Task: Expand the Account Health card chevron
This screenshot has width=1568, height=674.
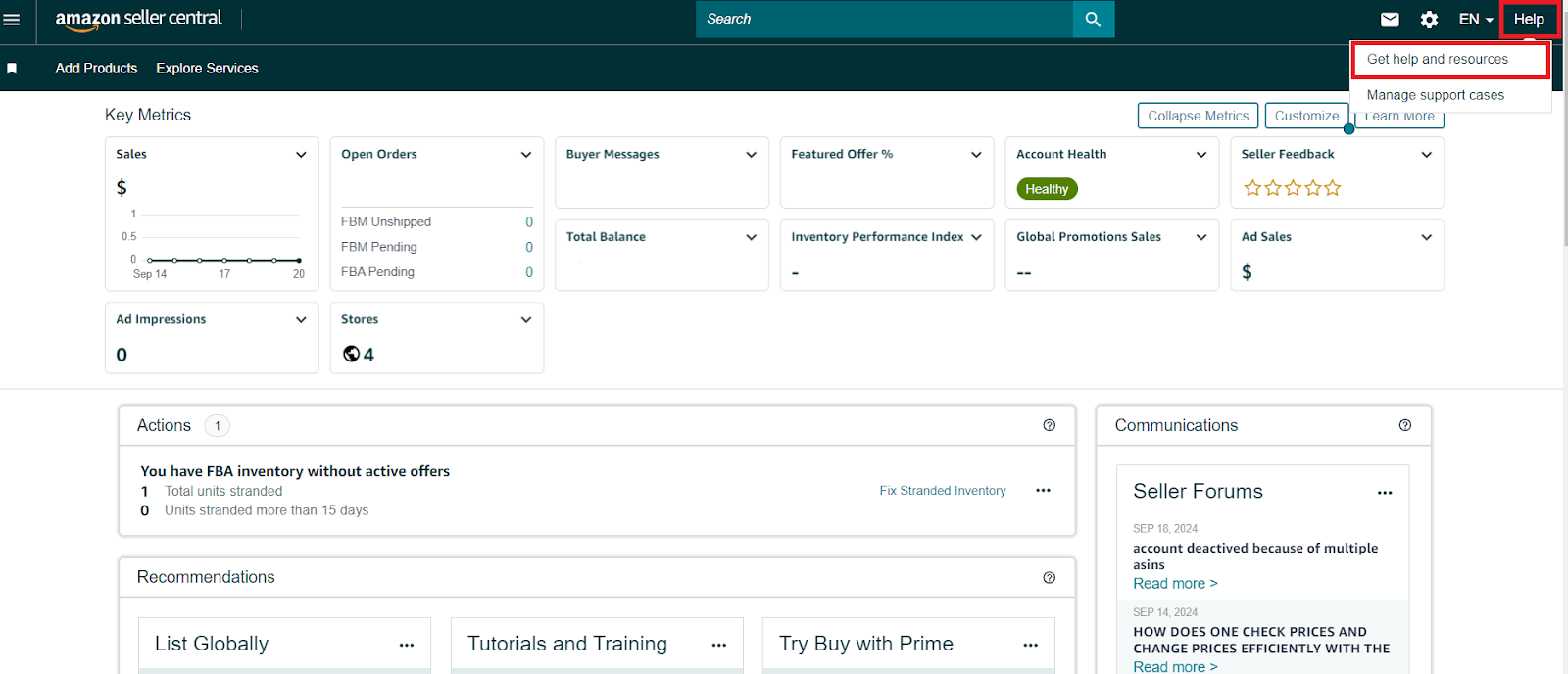Action: click(1201, 155)
